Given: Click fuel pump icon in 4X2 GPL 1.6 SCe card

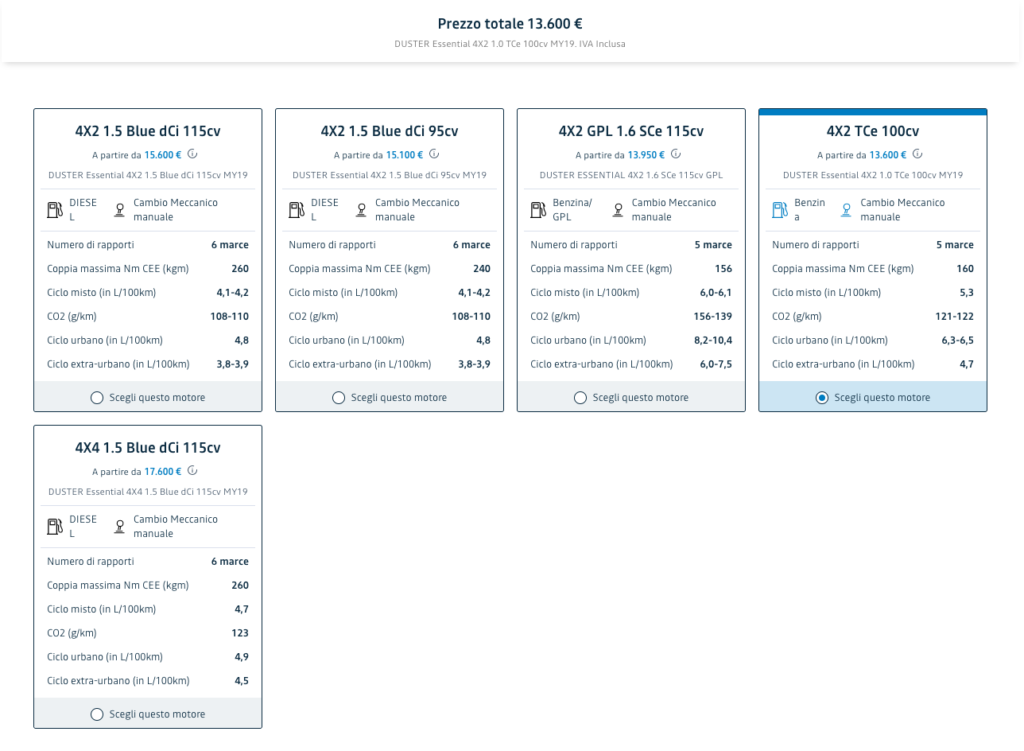Looking at the screenshot, I should pyautogui.click(x=538, y=210).
